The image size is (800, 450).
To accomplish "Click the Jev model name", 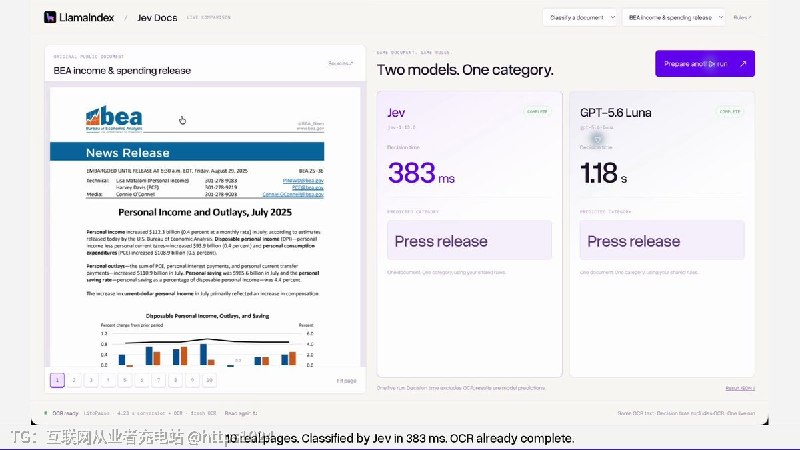I will (396, 113).
